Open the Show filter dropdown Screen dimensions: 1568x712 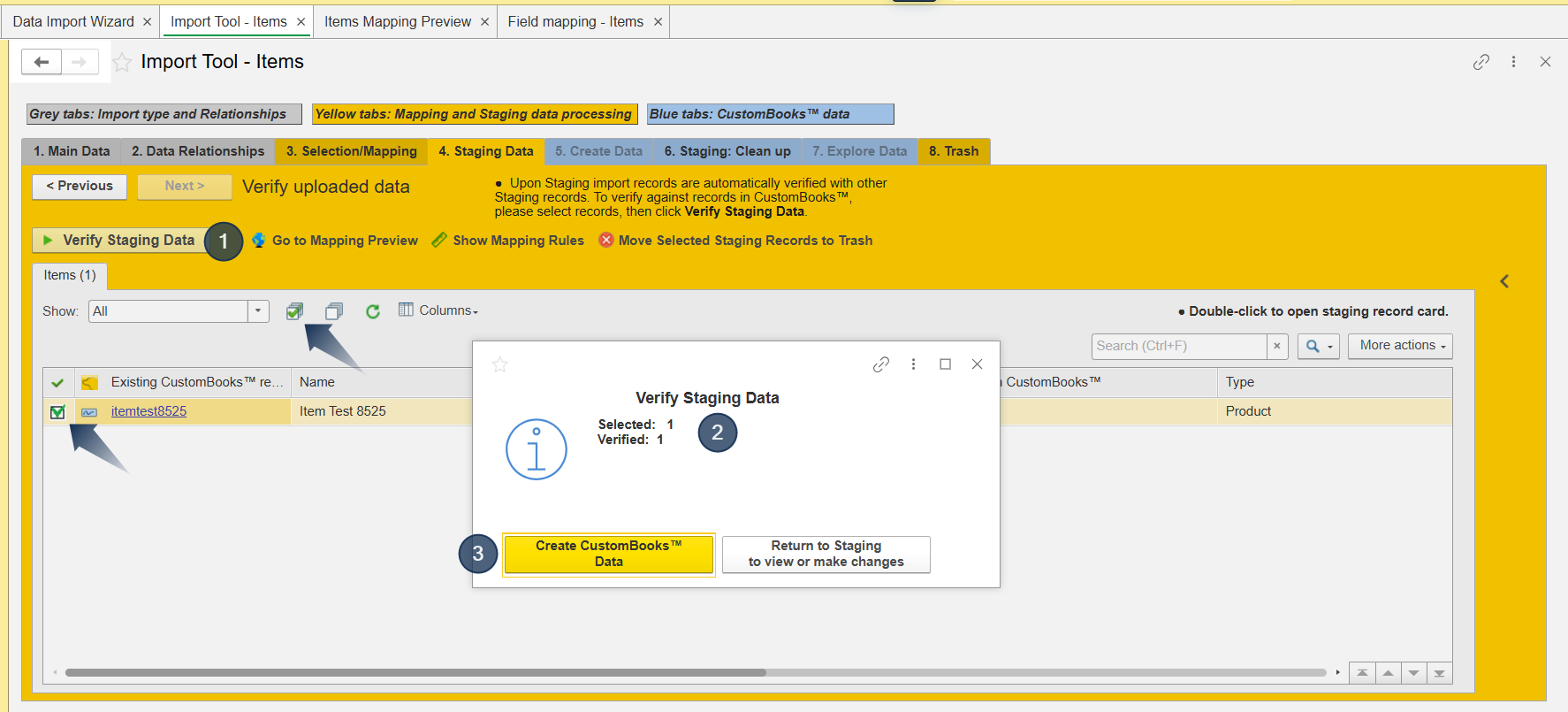click(x=258, y=311)
